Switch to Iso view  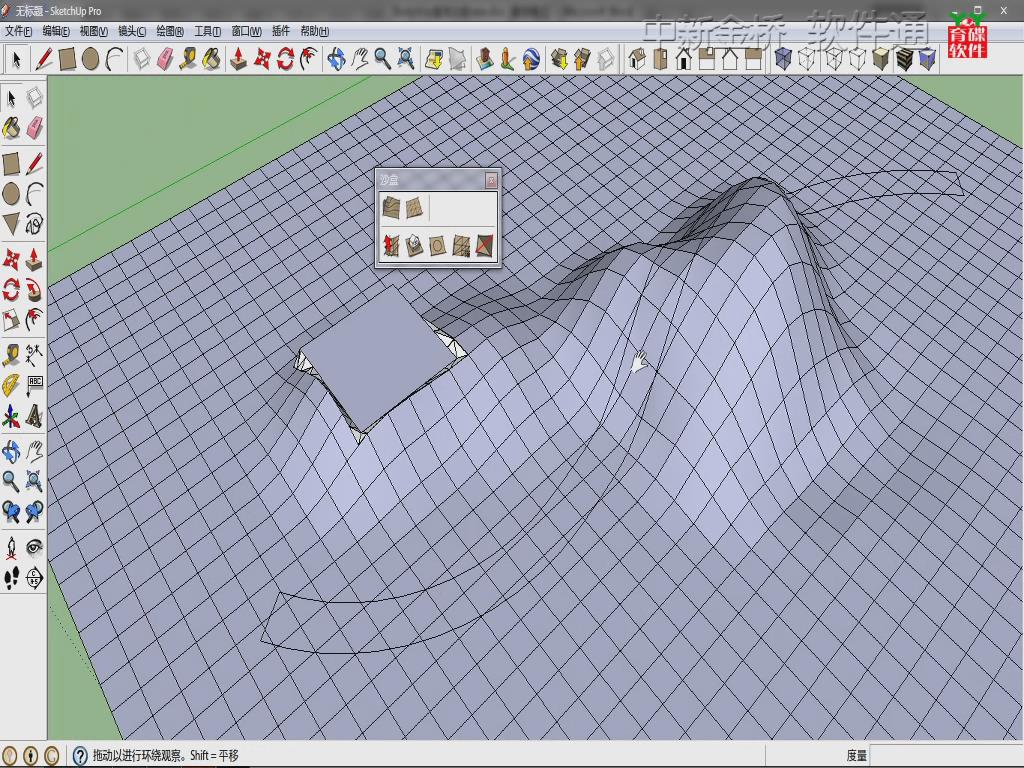coord(637,59)
